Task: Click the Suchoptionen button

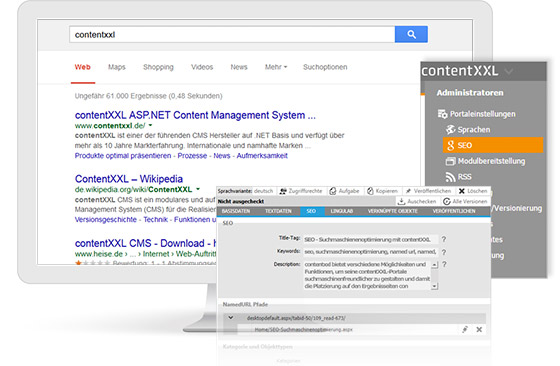Action: pyautogui.click(x=325, y=67)
